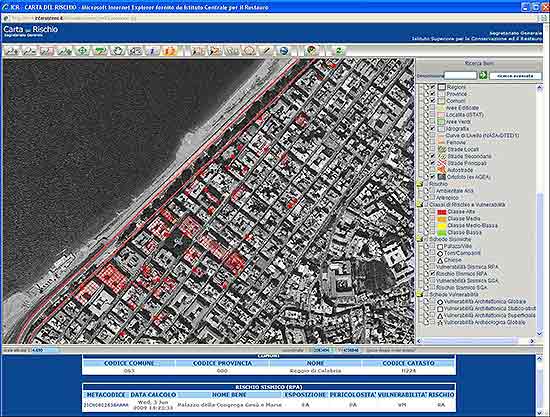Click the Torri/Campanili circle symbol
Screen dimensions: 550x417
[440, 253]
